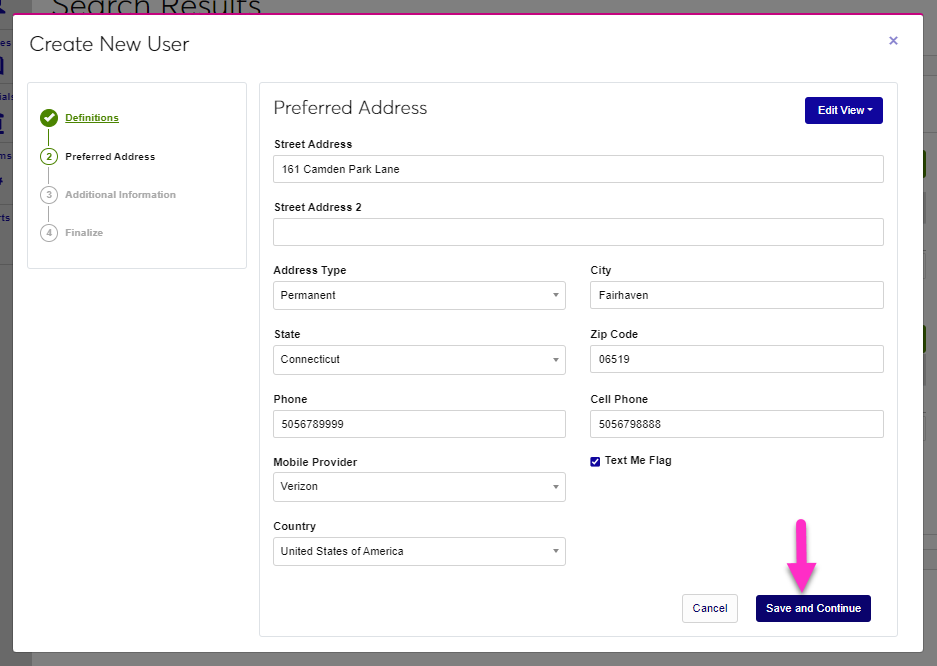Click the step 4 Finalize circle icon
This screenshot has width=937, height=666.
click(x=49, y=233)
